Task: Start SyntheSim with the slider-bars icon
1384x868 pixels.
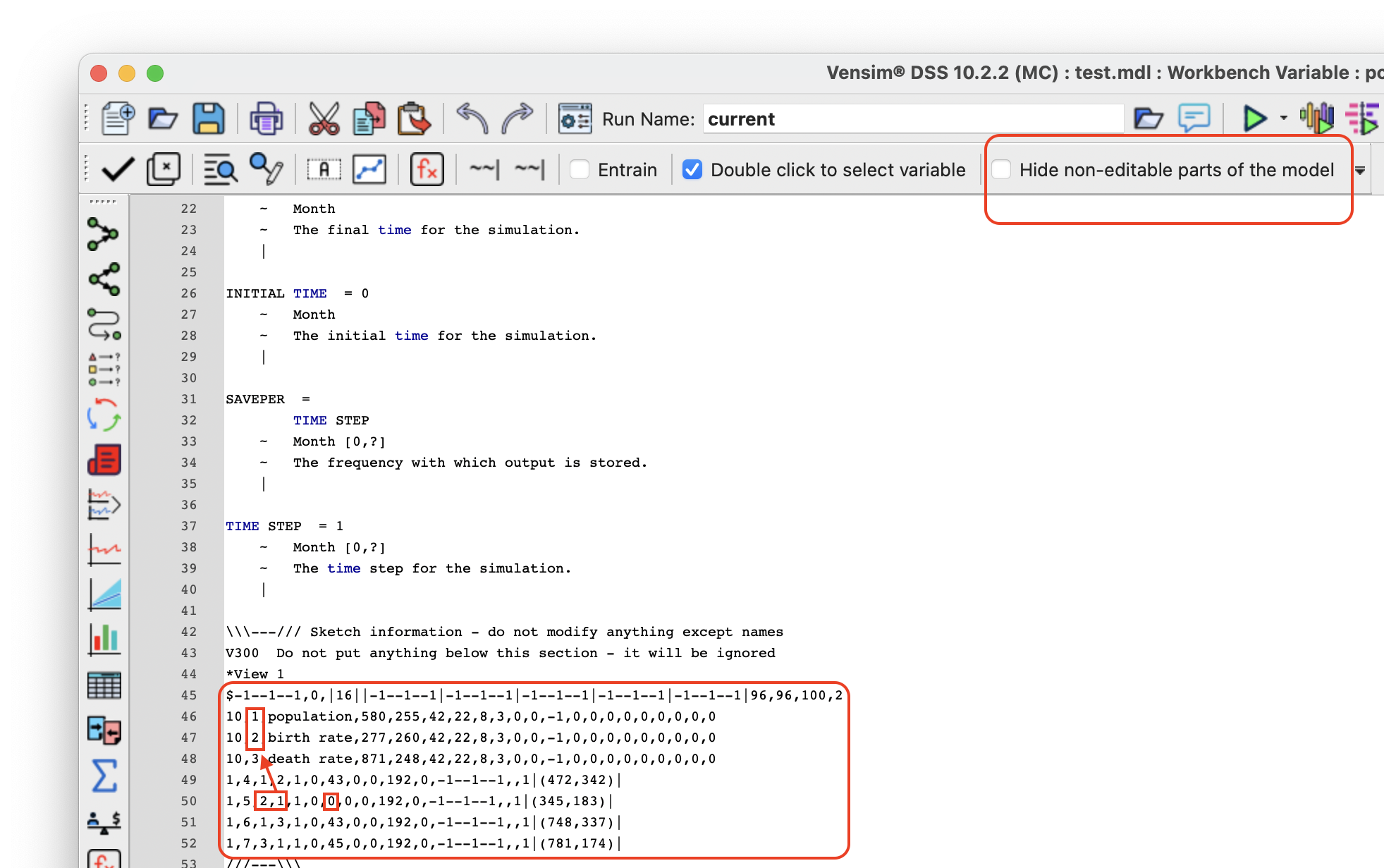Action: pos(1316,118)
